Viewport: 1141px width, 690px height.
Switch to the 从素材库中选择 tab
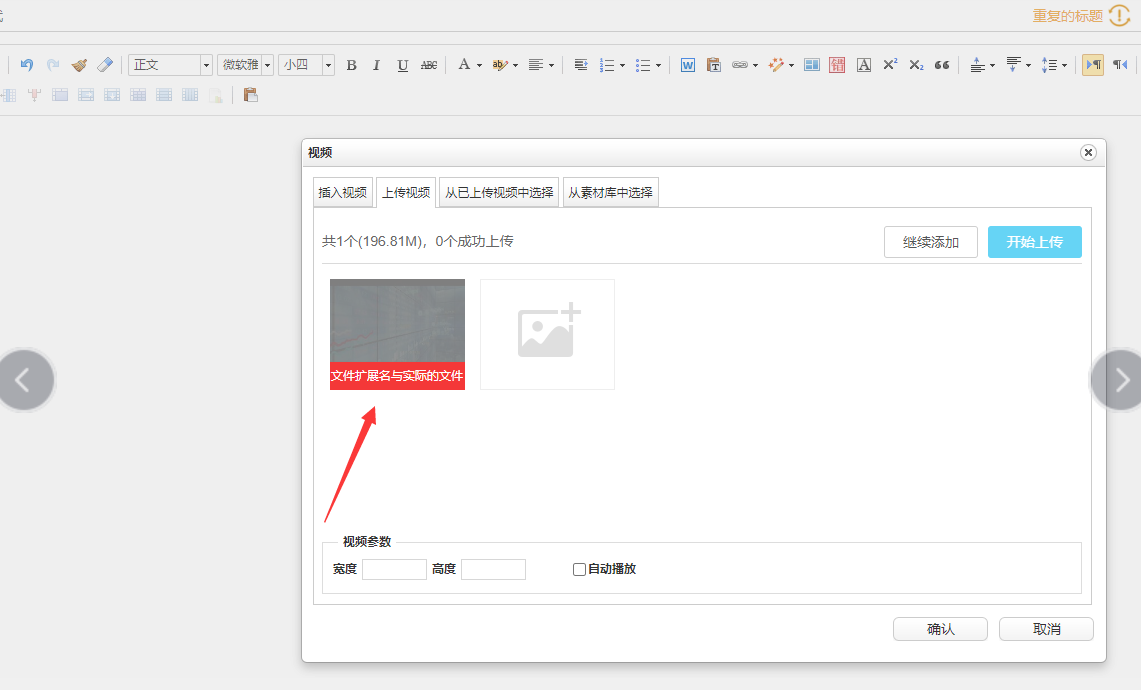610,192
